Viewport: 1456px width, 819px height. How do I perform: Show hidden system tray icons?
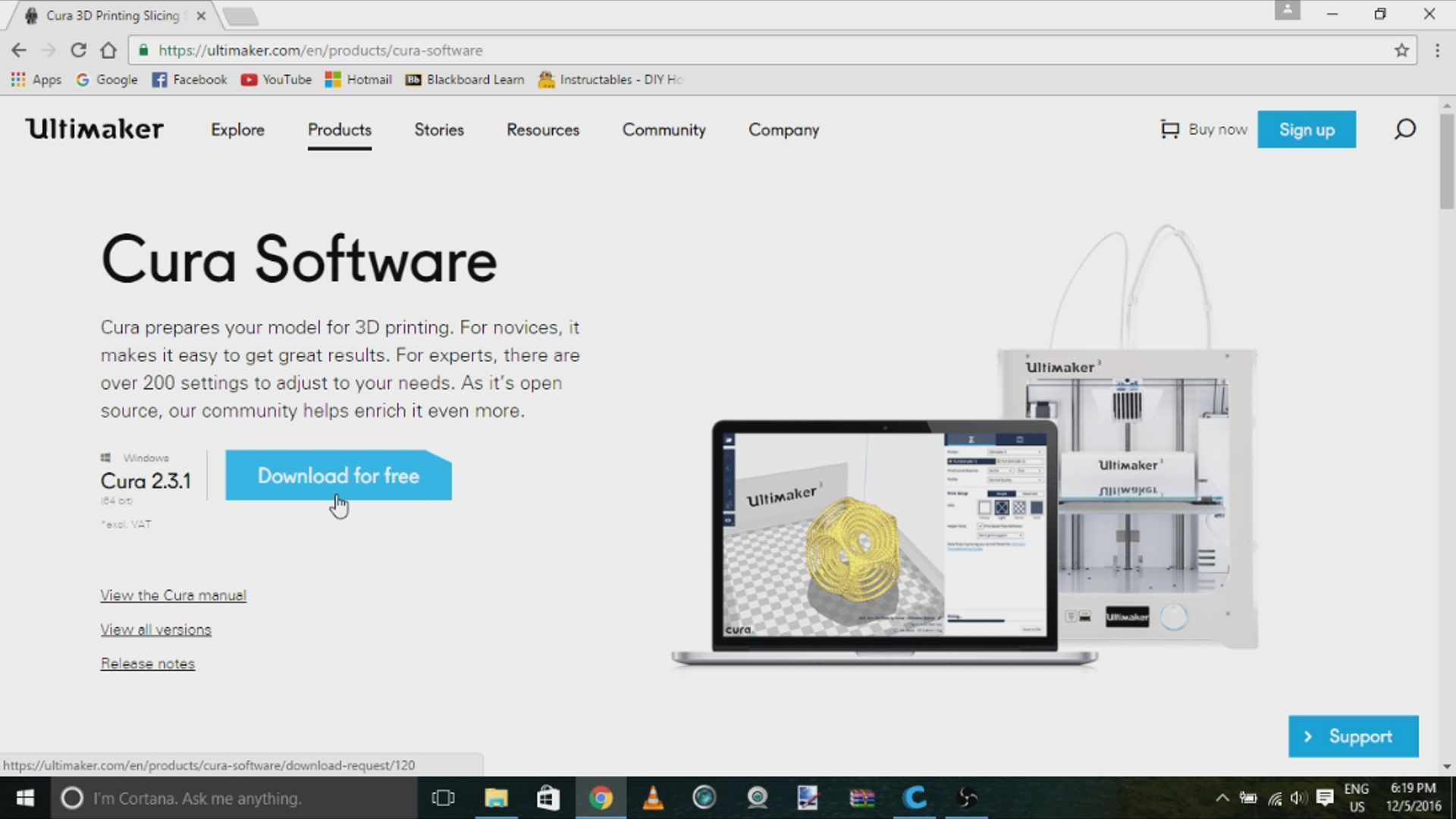[1222, 798]
